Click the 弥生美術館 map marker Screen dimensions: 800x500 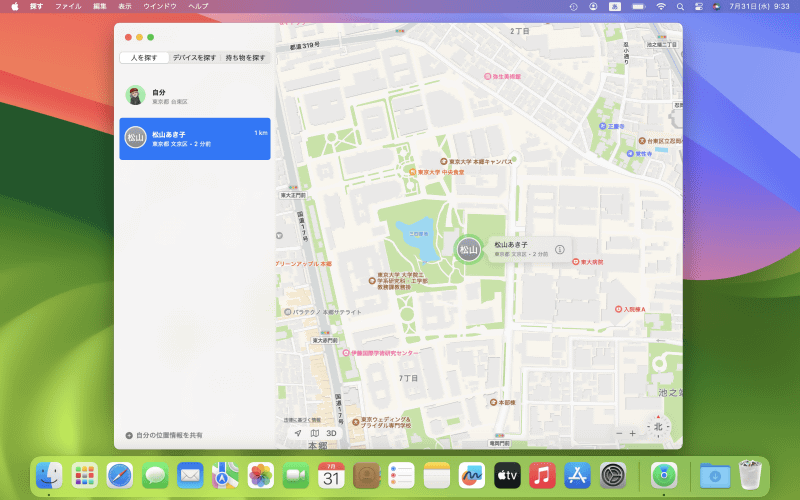488,77
